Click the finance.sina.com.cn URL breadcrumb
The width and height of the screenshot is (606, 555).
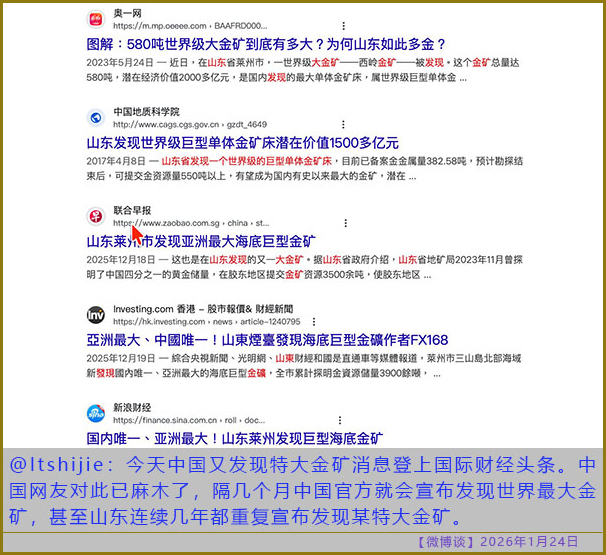pos(189,420)
